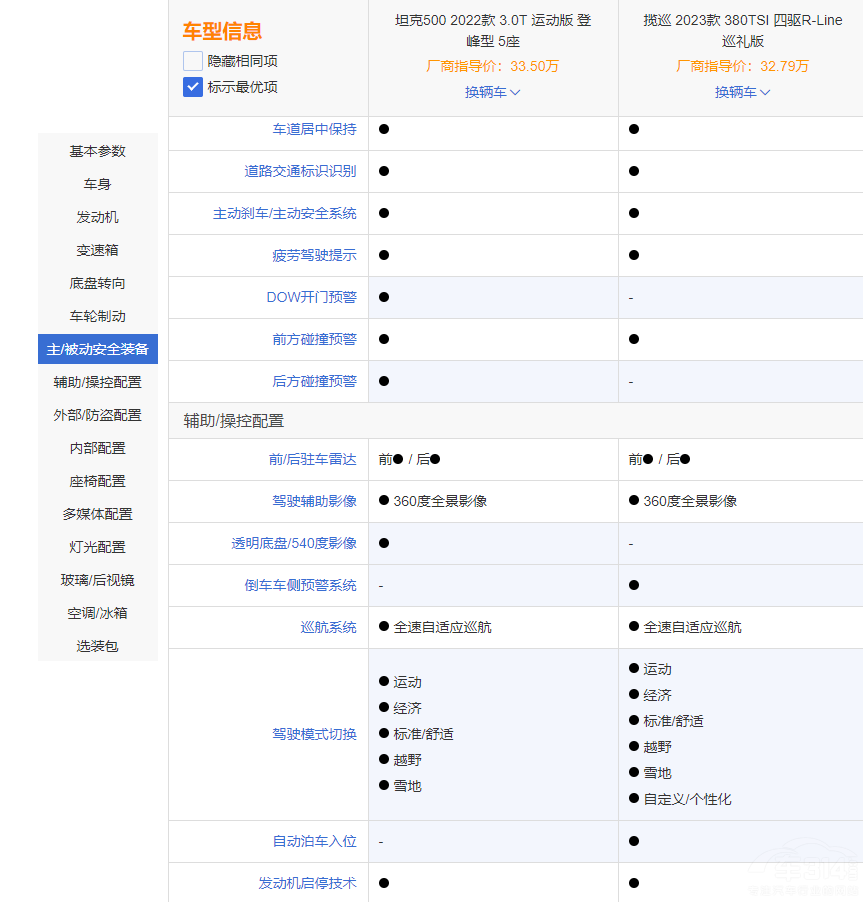Open the 换辆车 dropdown under 揽巡
863x902 pixels.
point(742,91)
